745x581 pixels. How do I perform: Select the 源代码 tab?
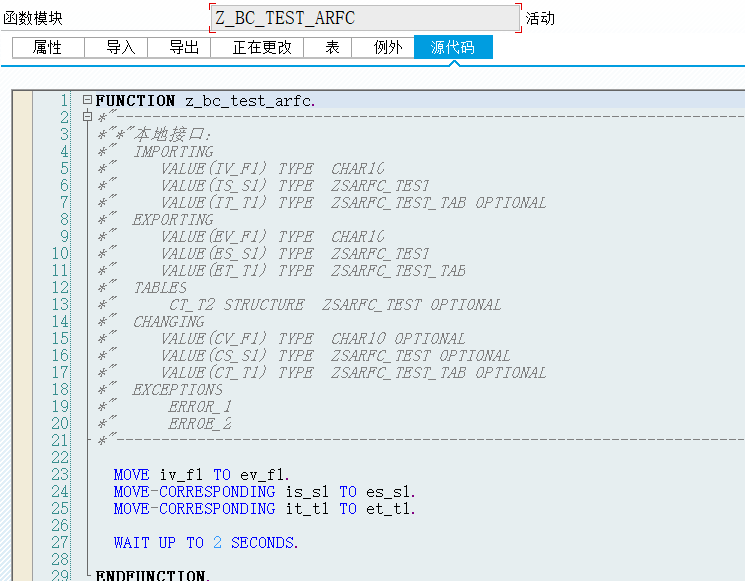453,48
